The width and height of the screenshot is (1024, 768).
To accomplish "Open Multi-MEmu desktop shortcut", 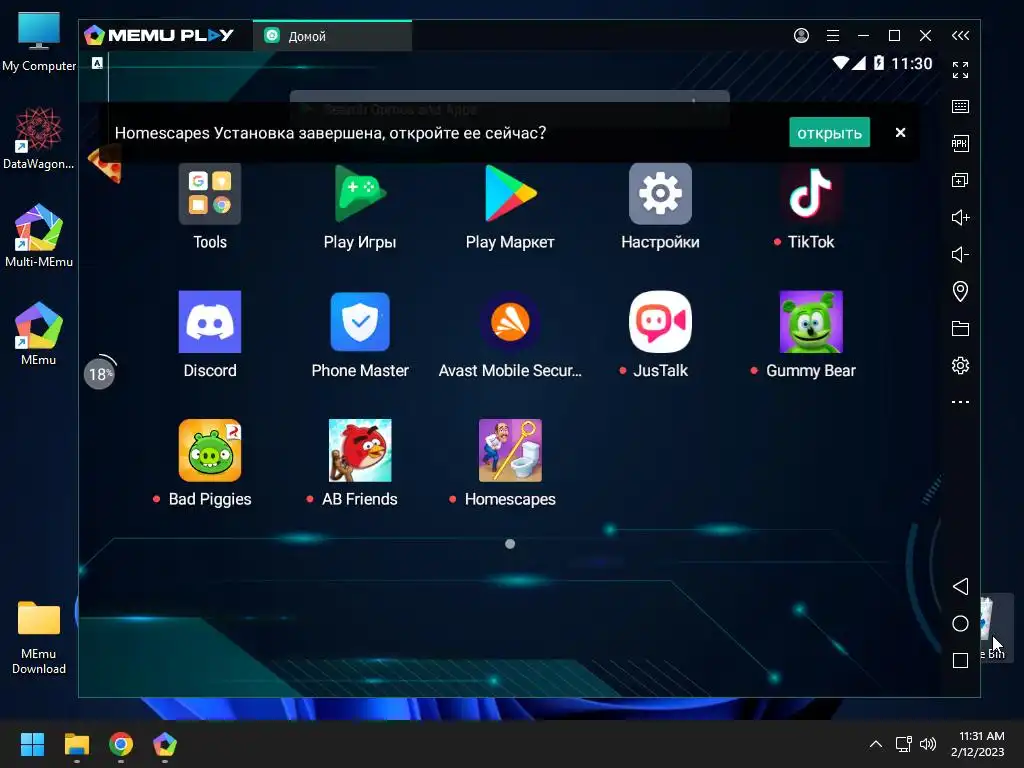I will (39, 236).
